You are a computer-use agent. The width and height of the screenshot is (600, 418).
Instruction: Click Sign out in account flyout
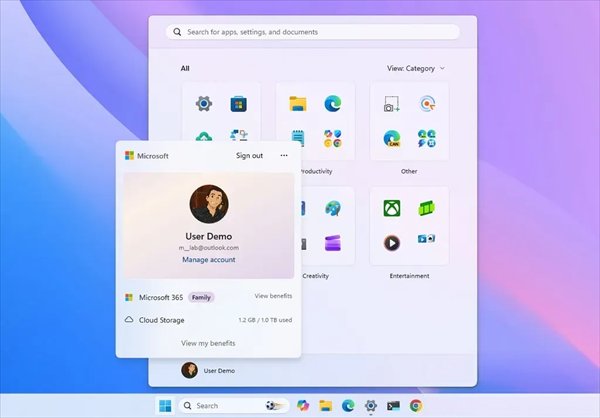click(249, 155)
